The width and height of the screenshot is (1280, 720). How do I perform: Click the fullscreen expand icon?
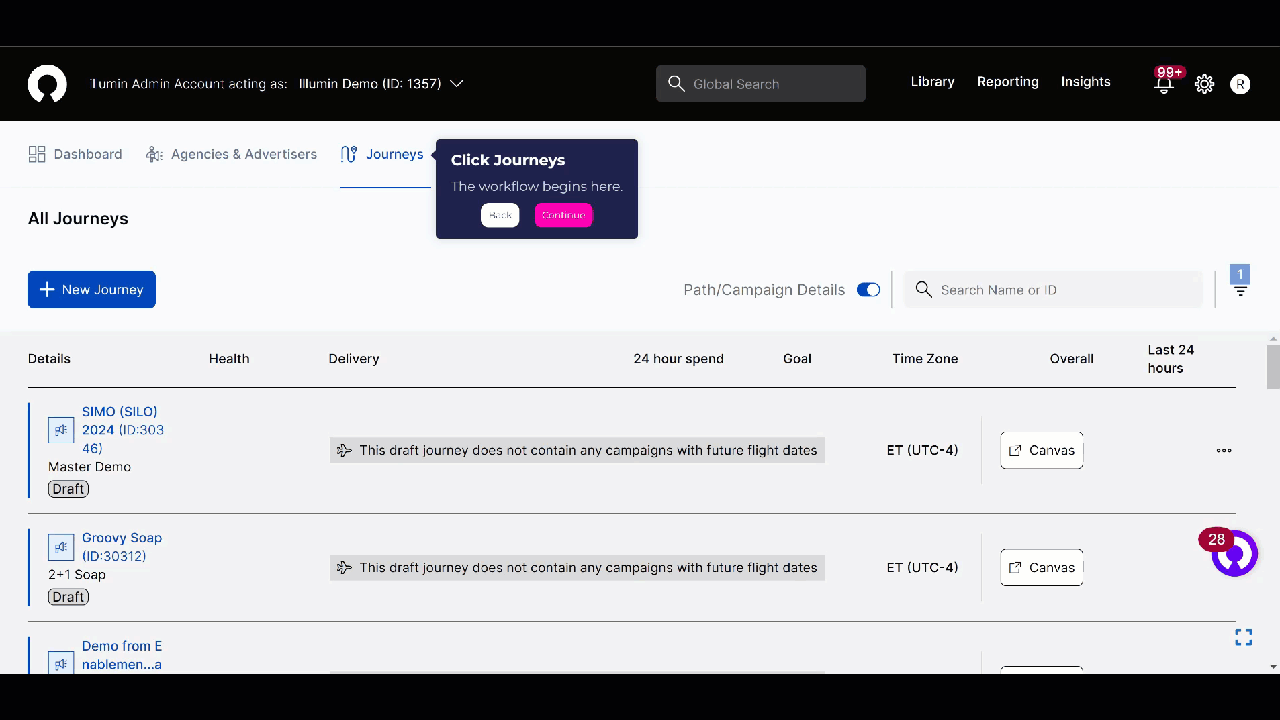coord(1243,637)
